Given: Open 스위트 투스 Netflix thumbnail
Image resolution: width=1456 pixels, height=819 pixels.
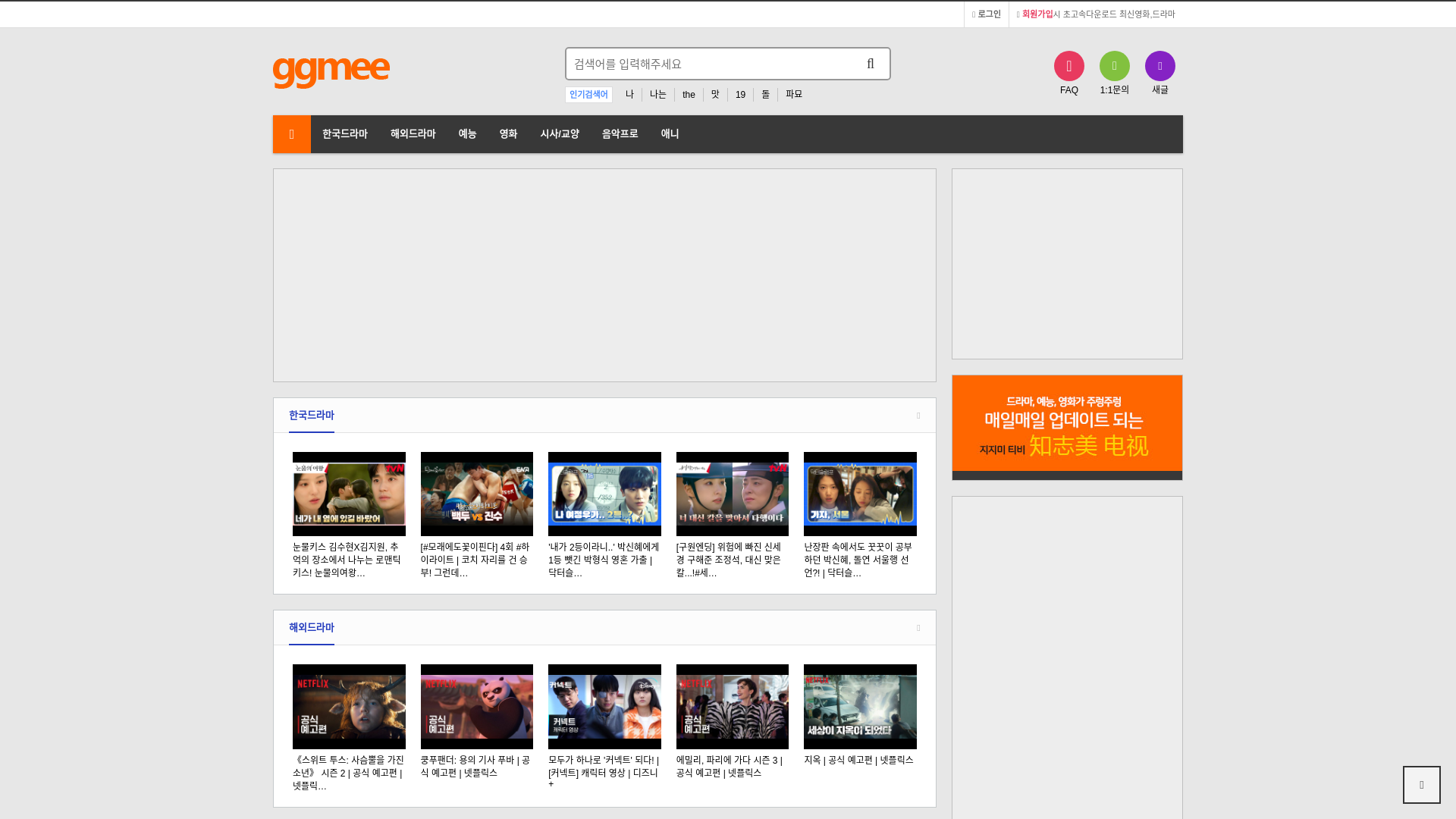Looking at the screenshot, I should click(349, 707).
